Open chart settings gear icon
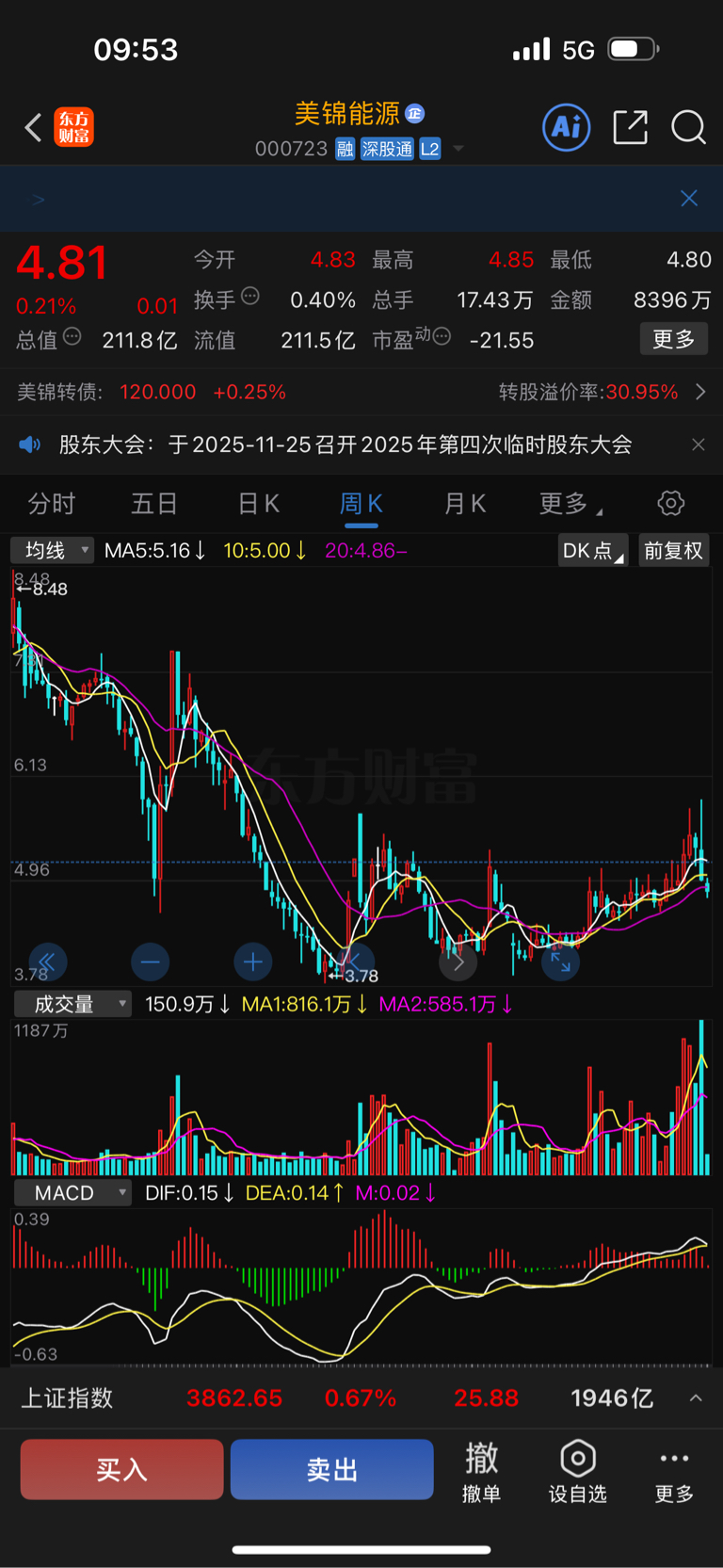 coord(671,503)
